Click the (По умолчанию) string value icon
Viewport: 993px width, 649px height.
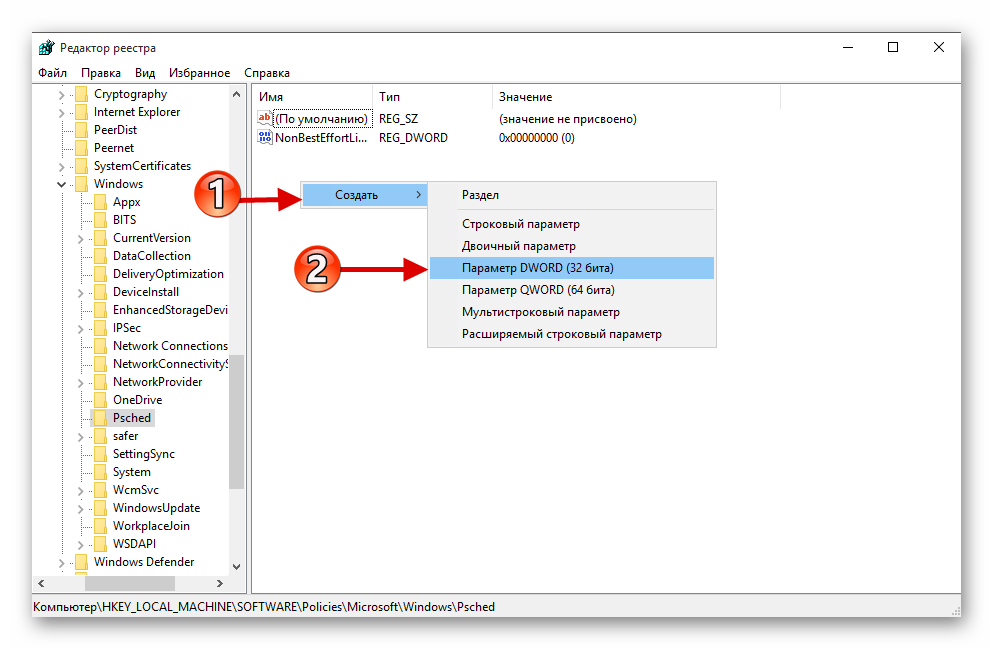265,118
